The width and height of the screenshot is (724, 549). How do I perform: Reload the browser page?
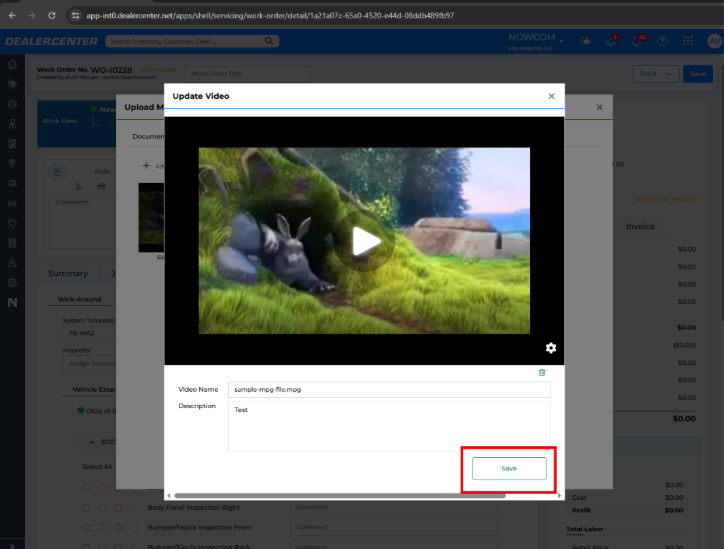tap(52, 15)
